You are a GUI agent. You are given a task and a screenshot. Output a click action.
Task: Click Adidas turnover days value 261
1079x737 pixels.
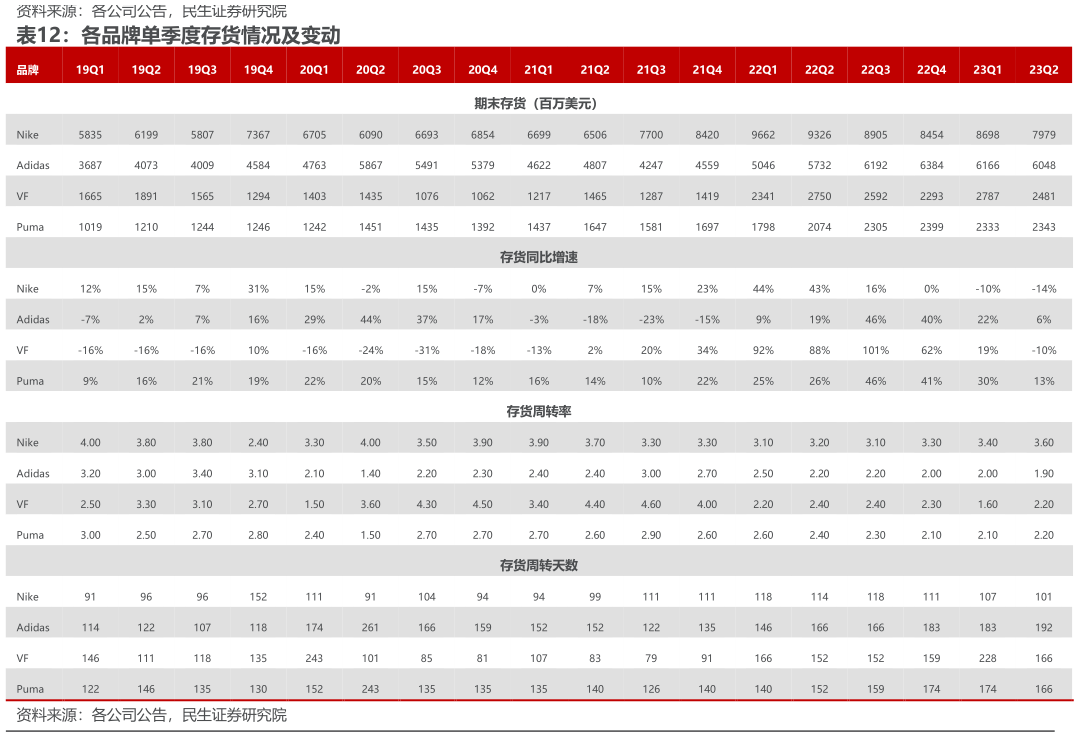coord(370,628)
